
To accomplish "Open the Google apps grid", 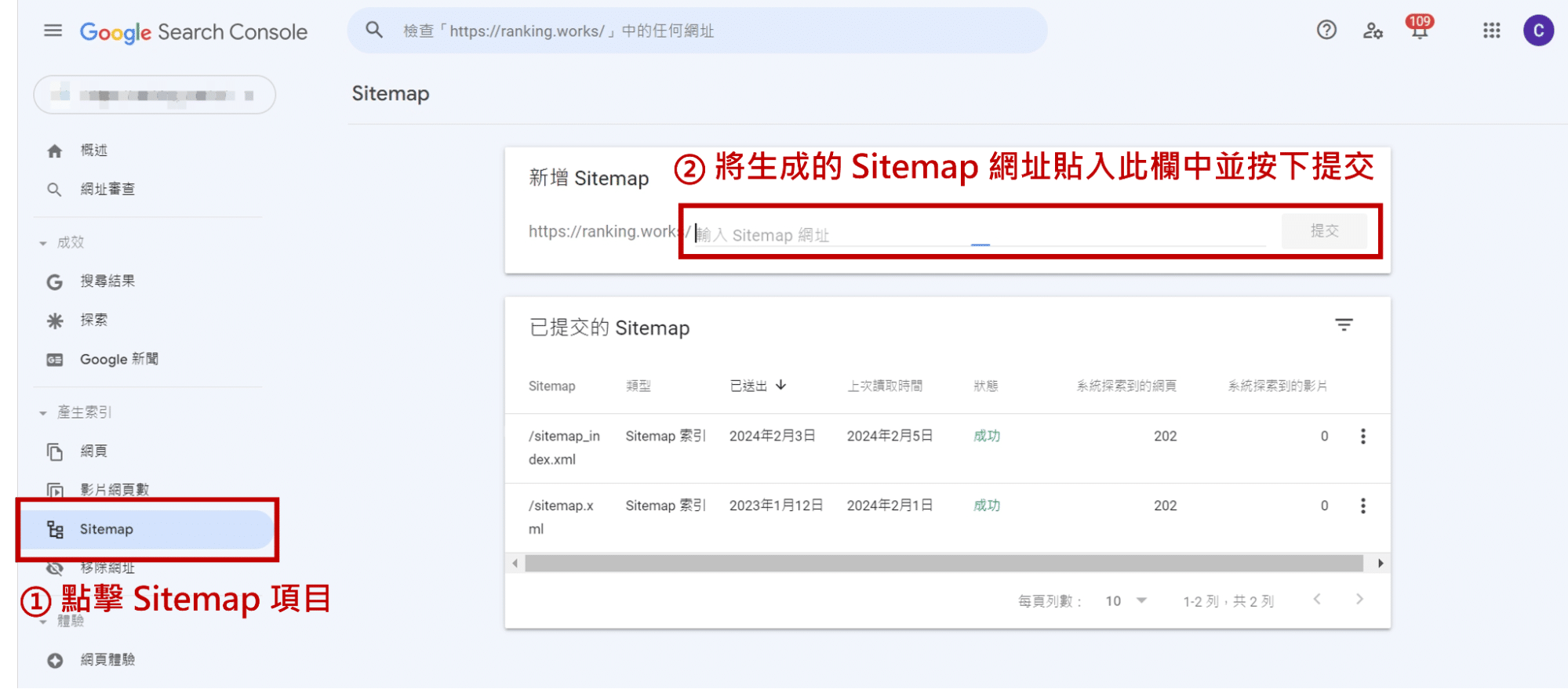I will pyautogui.click(x=1491, y=31).
